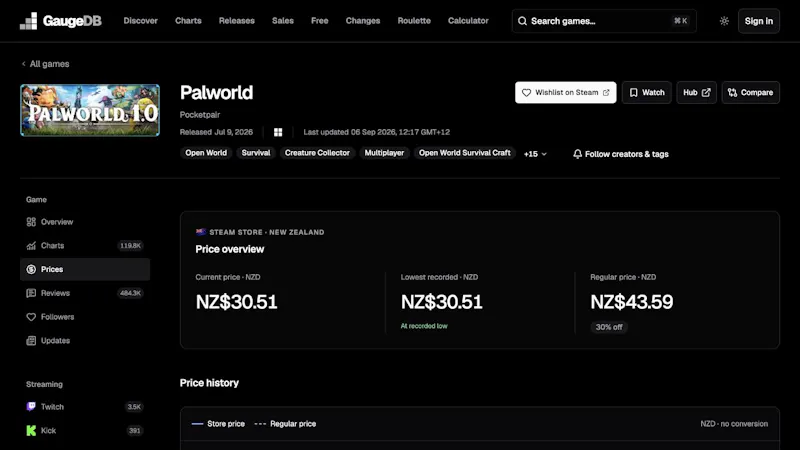The width and height of the screenshot is (800, 450).
Task: Open the Discover nav item
Action: 140,21
